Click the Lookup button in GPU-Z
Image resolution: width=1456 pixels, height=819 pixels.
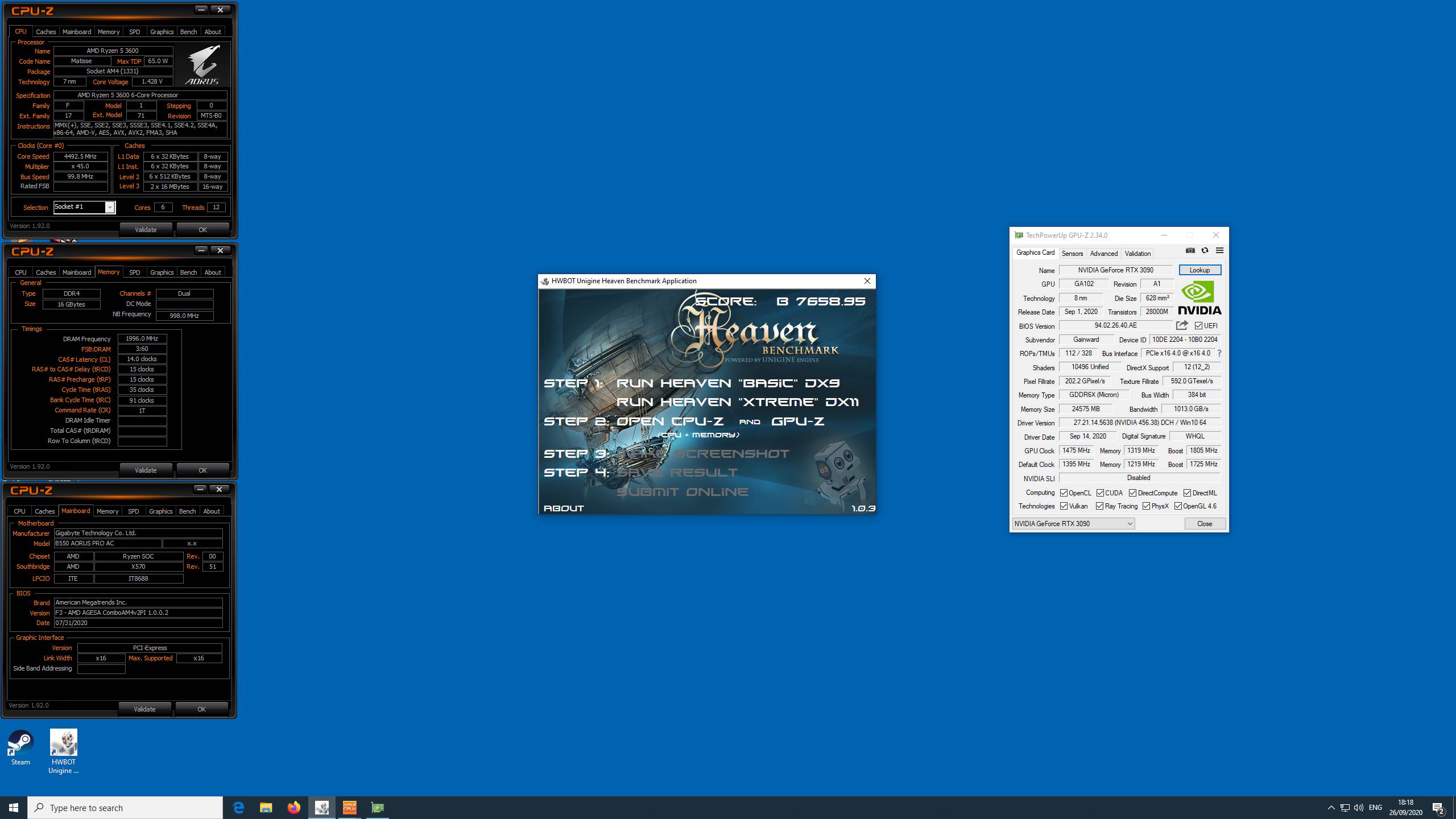pos(1199,270)
